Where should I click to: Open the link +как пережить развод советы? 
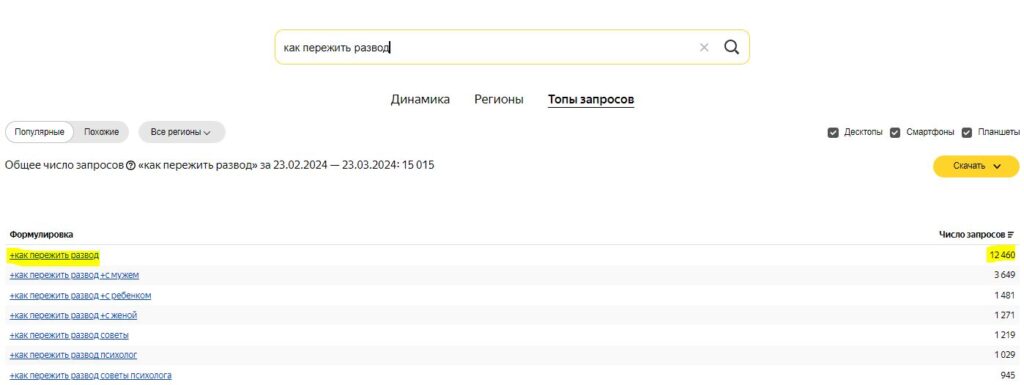pyautogui.click(x=69, y=335)
